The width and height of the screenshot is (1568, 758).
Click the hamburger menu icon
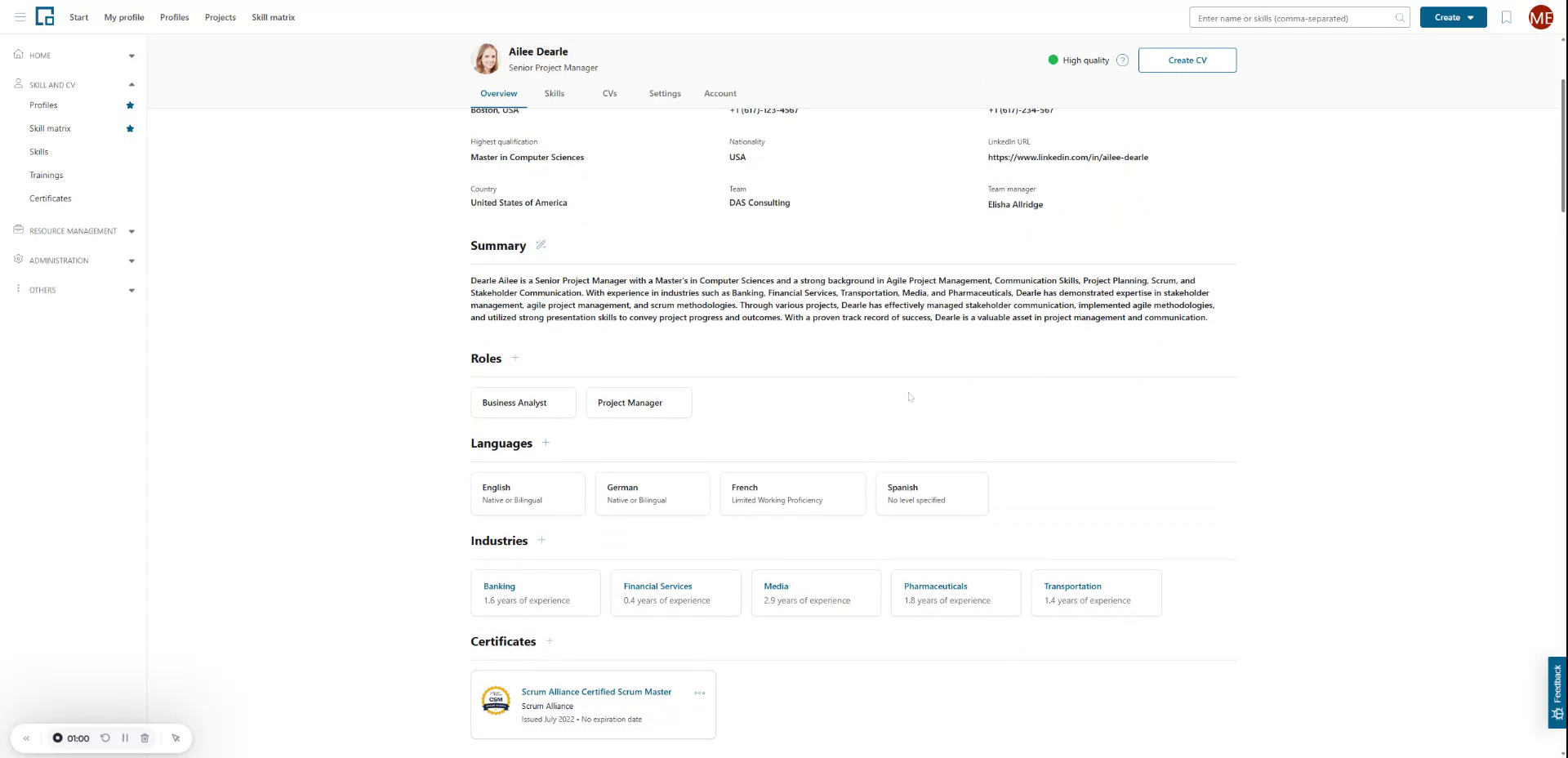click(20, 17)
